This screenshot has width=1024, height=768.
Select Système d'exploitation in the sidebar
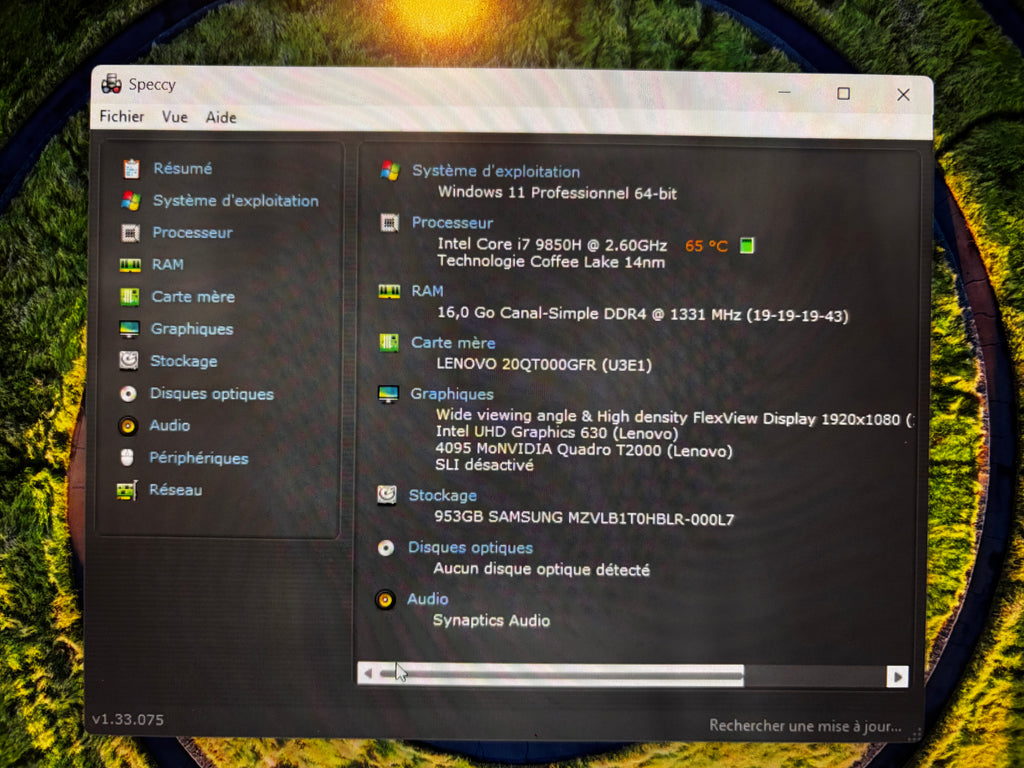[236, 200]
